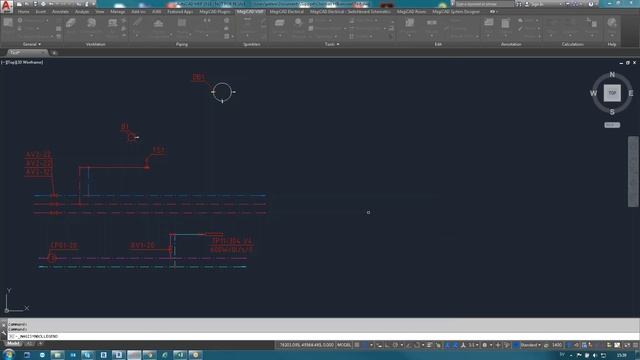Screen dimensions: 640x360
Task: Click the Open folder icon in quick access toolbar
Action: click(x=27, y=4)
